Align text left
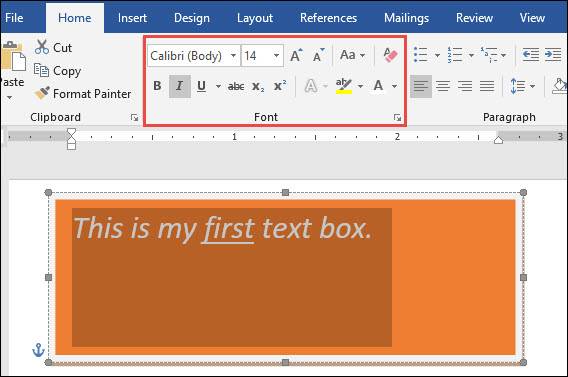568x377 pixels. tap(421, 86)
